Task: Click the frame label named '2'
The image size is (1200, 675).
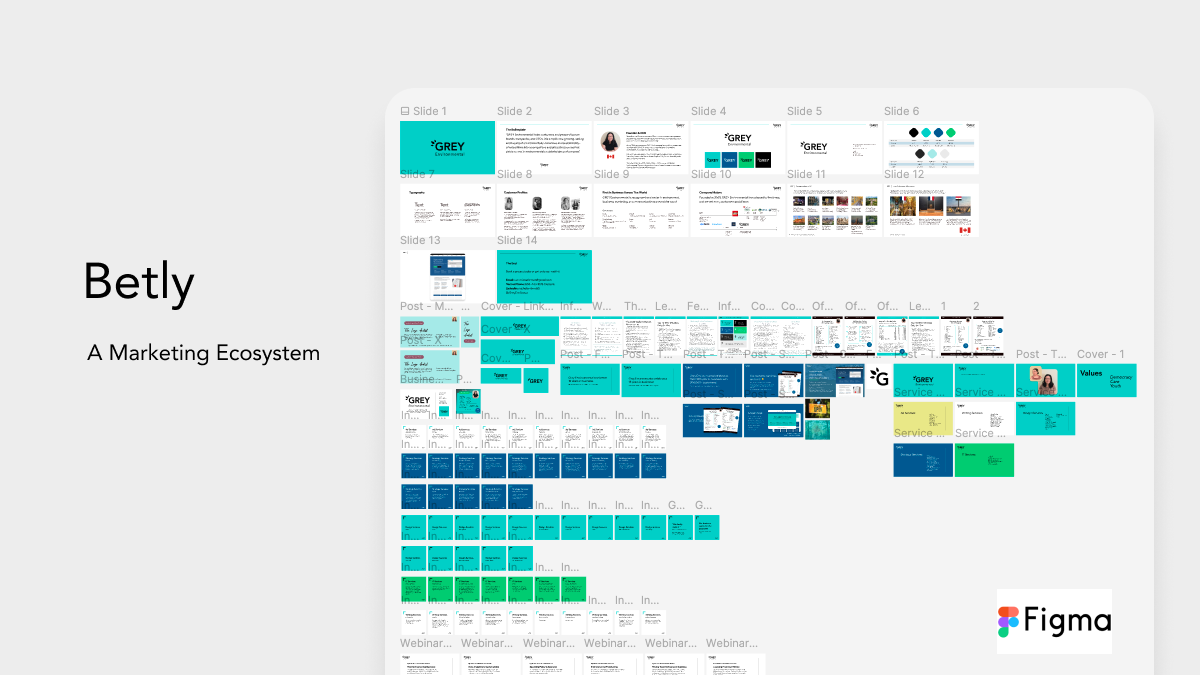Action: pyautogui.click(x=976, y=306)
